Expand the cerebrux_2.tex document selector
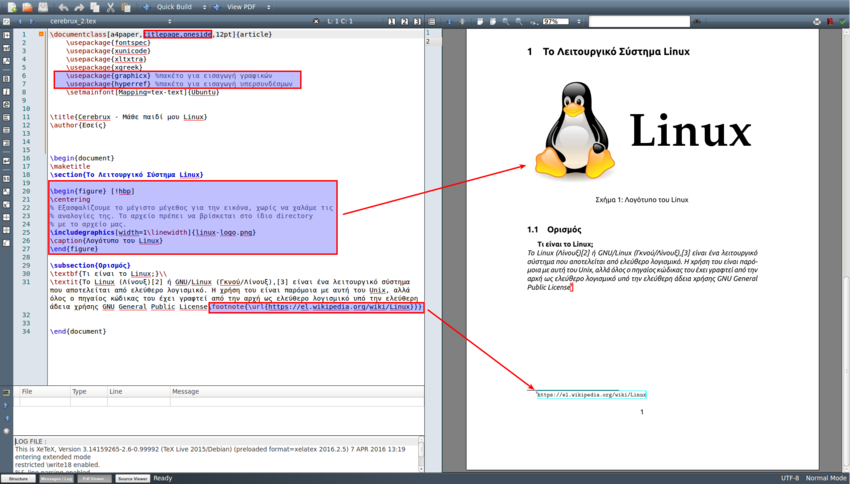This screenshot has height=484, width=850. pos(171,21)
